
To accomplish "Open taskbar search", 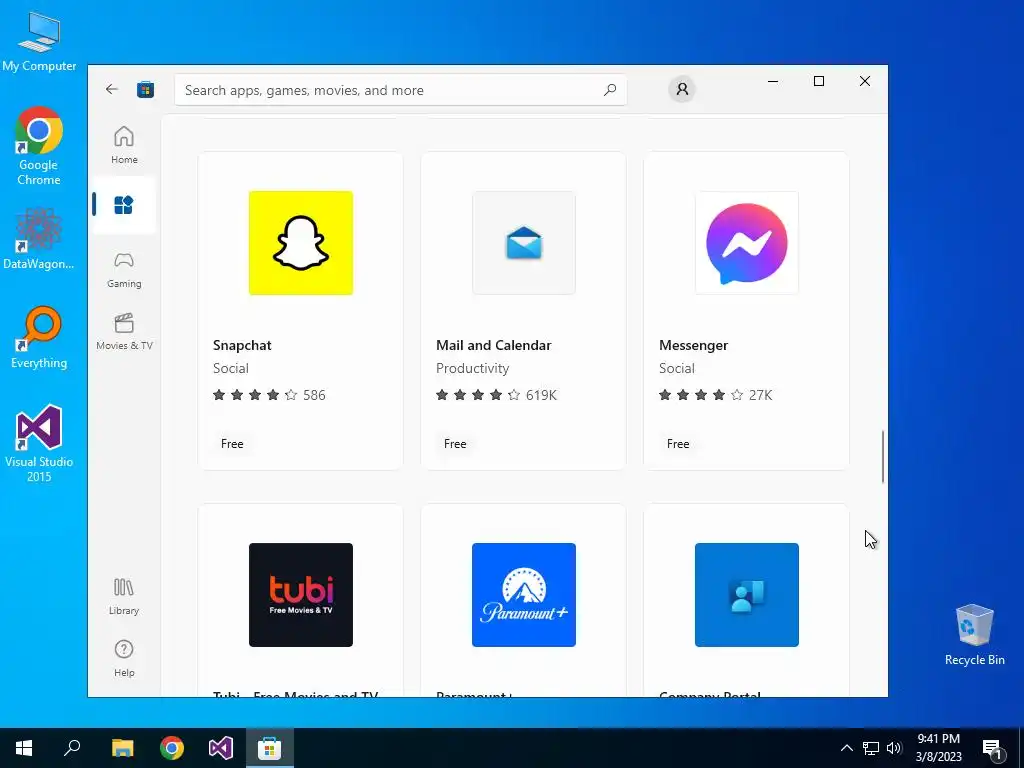I will (72, 748).
